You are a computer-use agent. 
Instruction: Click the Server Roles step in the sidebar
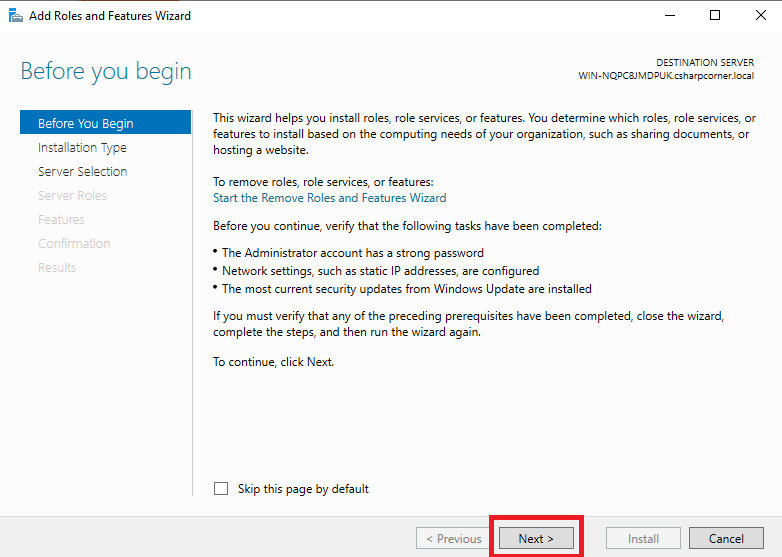tap(72, 195)
